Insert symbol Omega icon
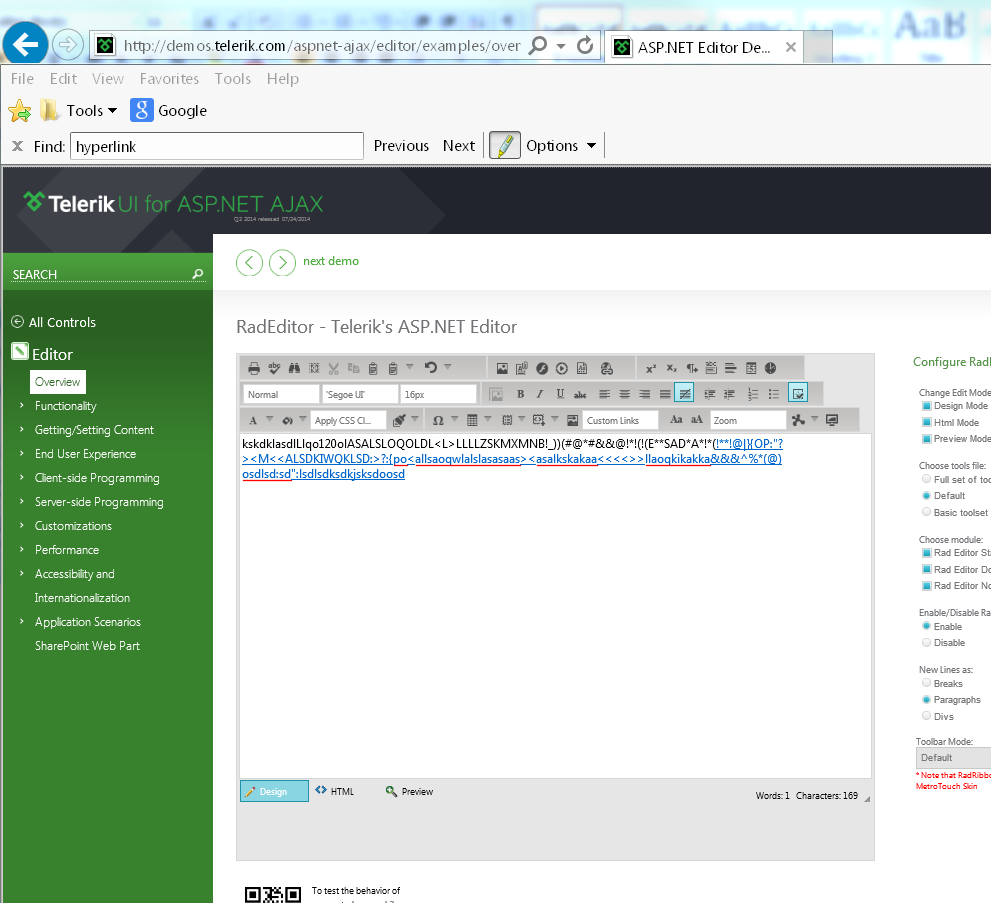 (x=438, y=420)
